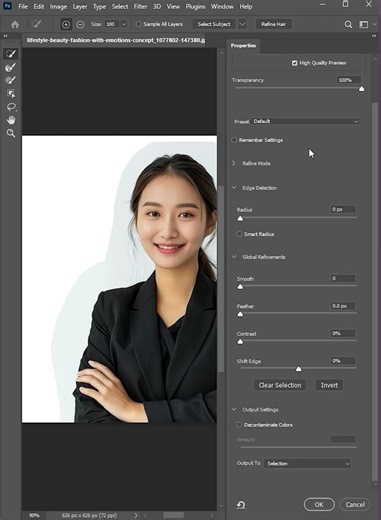
Task: Click the Refine Hair button
Action: point(274,24)
